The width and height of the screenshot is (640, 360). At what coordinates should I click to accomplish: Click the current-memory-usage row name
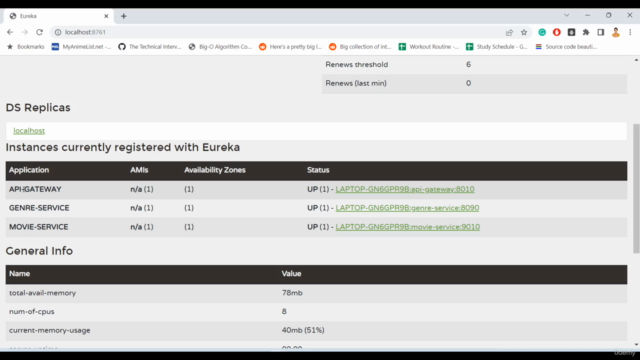[49, 331]
